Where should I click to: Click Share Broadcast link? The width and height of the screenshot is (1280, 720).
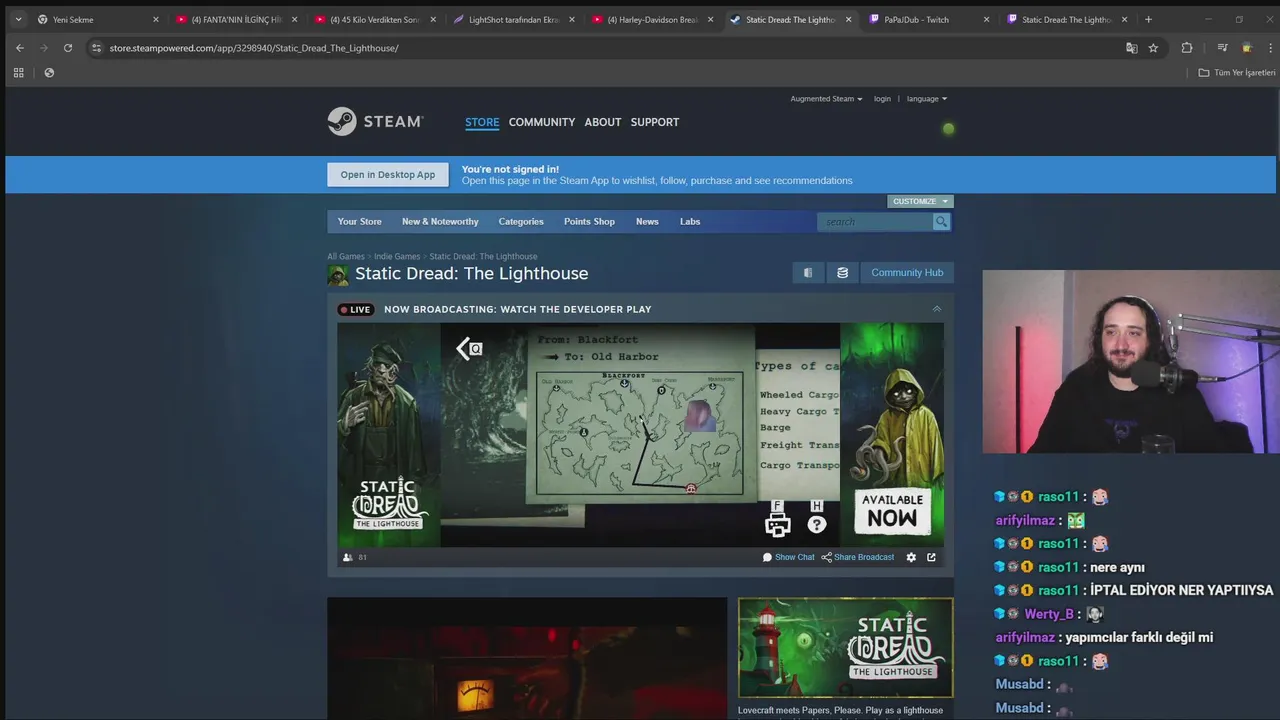coord(858,557)
